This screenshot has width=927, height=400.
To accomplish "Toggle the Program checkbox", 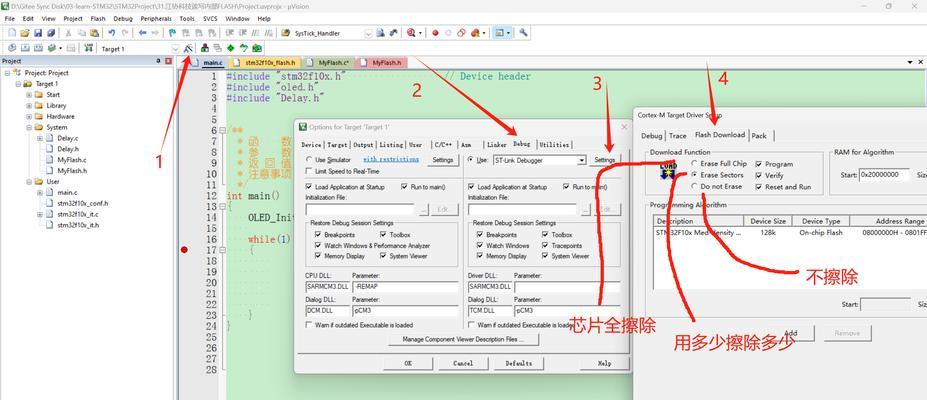I will [x=759, y=164].
